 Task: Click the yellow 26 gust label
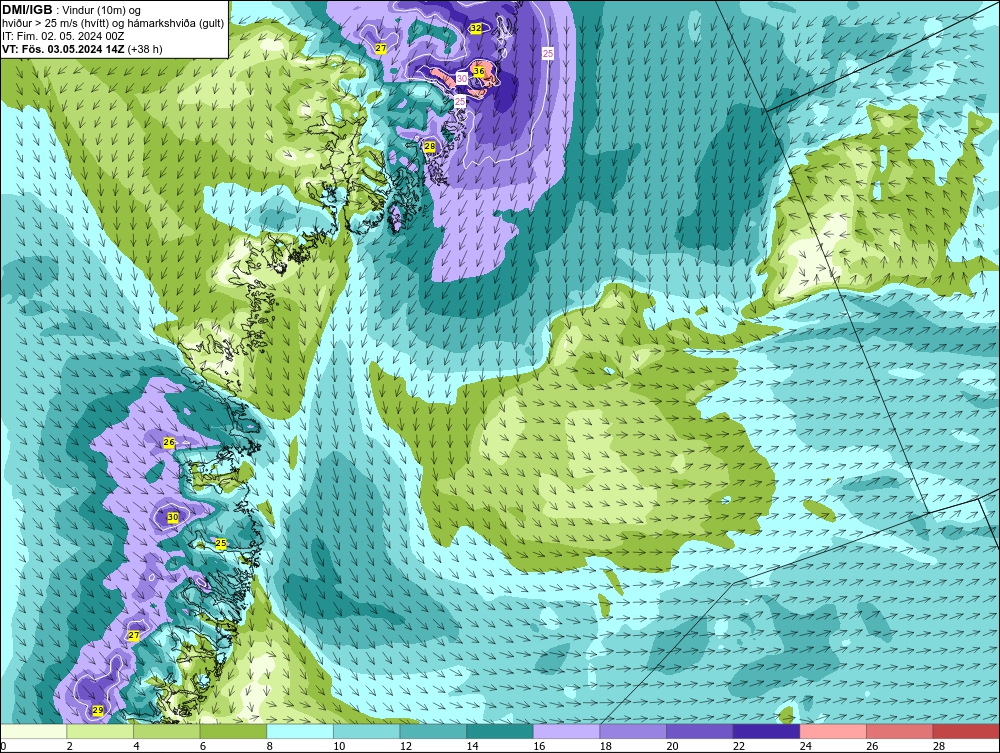click(169, 442)
